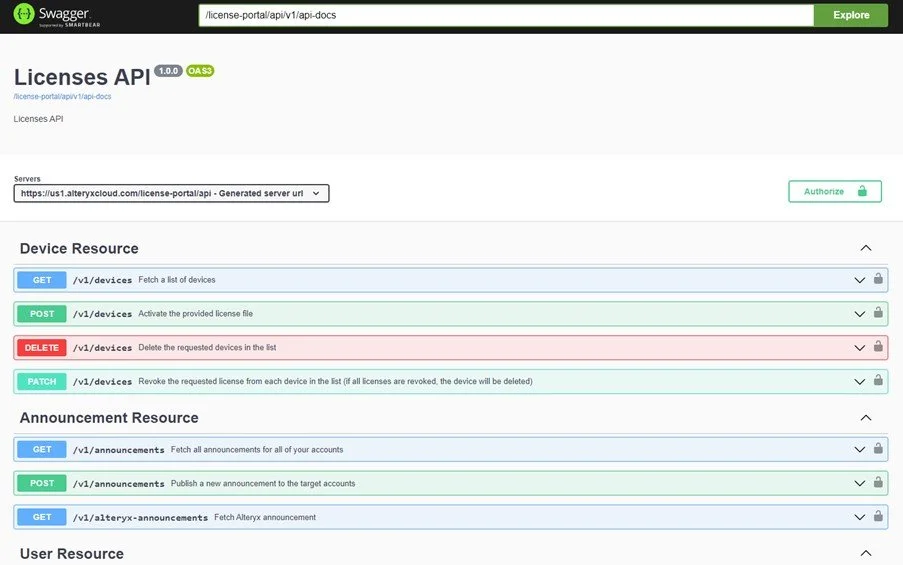
Task: Click the Swagger logo icon
Action: click(x=24, y=13)
